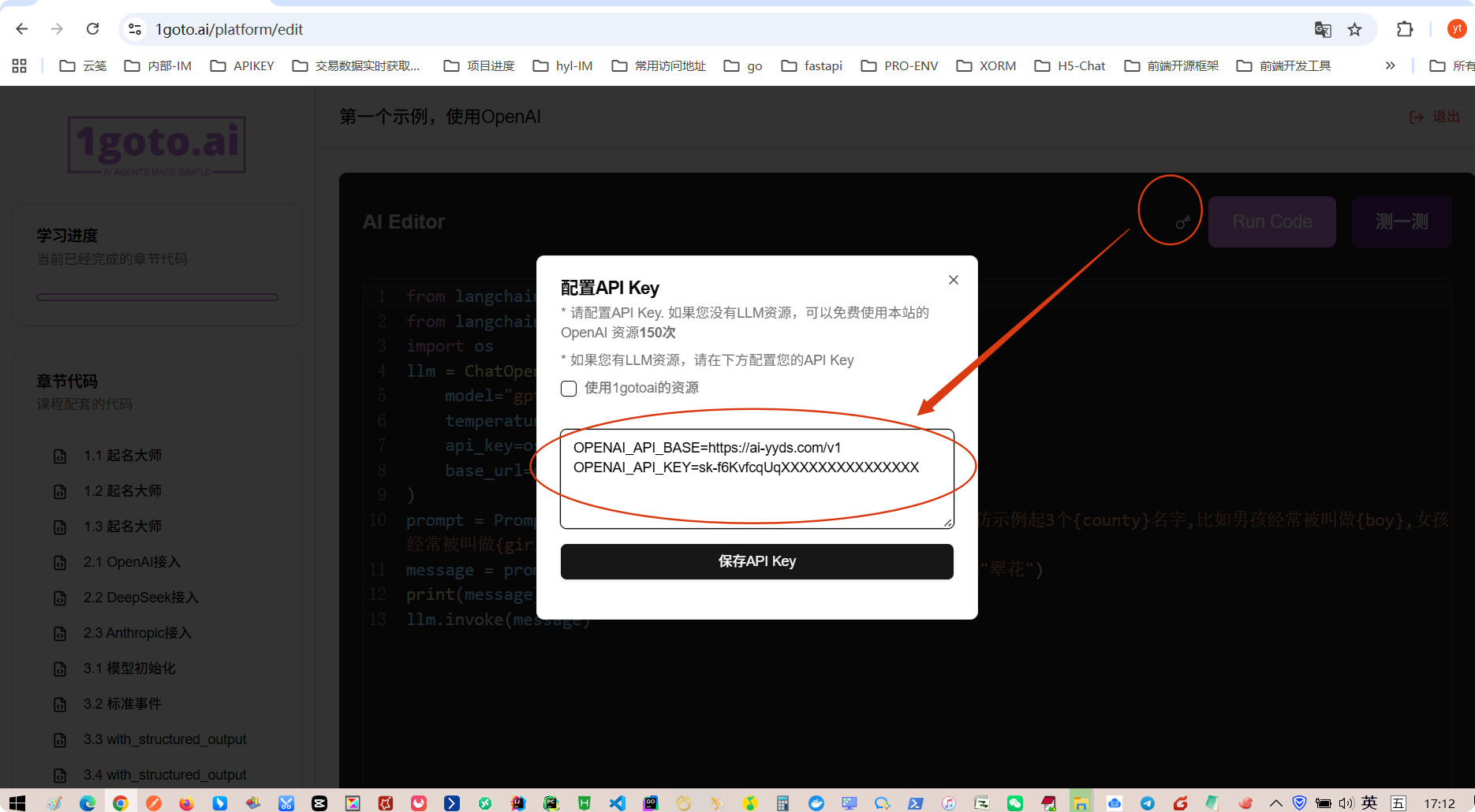Open chapter 3.4 with_structured_output
Screen dimensions: 1475x812
(x=165, y=775)
